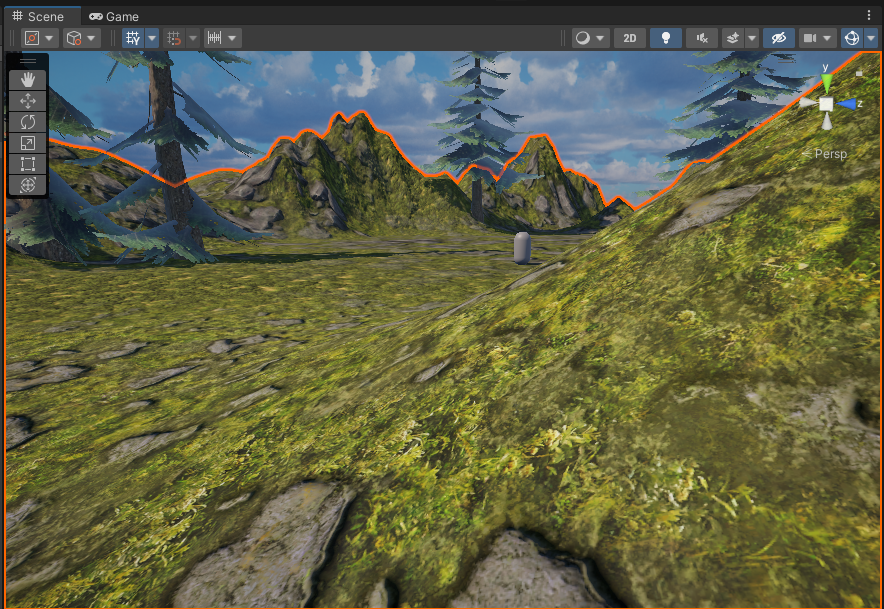This screenshot has width=884, height=609.
Task: Select the Scale tool
Action: [x=28, y=143]
